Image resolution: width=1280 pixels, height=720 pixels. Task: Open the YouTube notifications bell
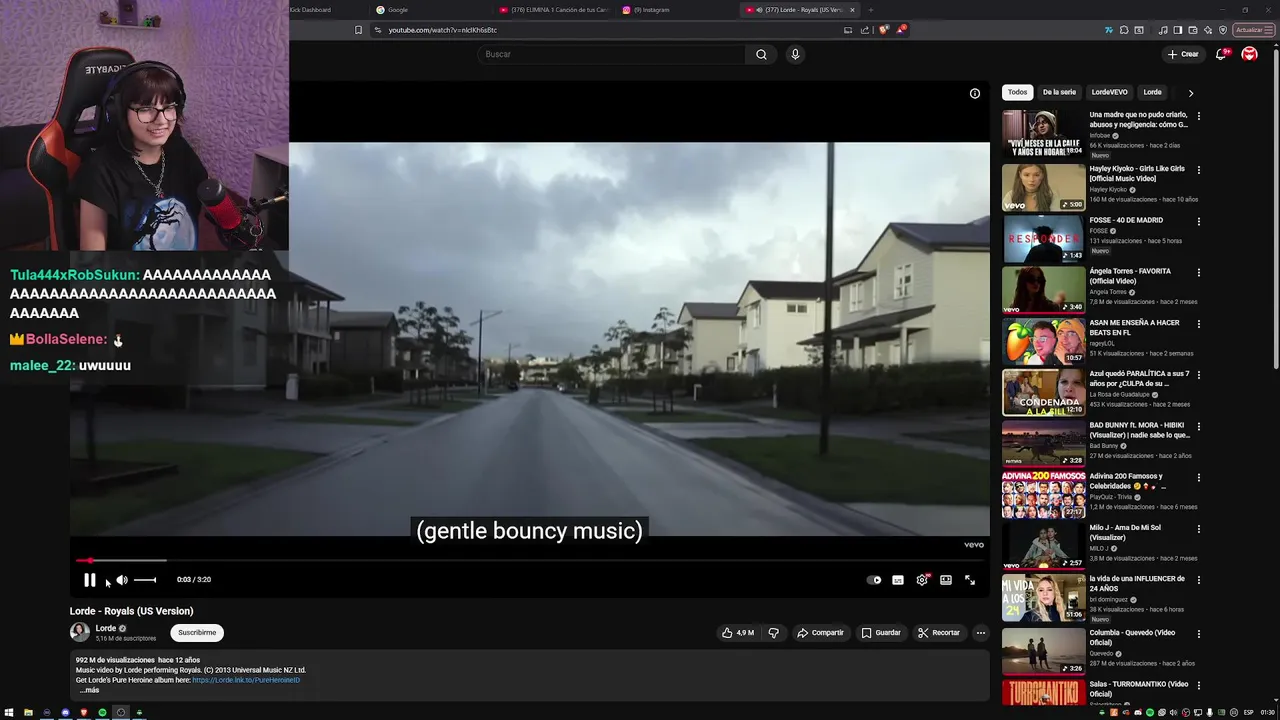tap(1221, 54)
